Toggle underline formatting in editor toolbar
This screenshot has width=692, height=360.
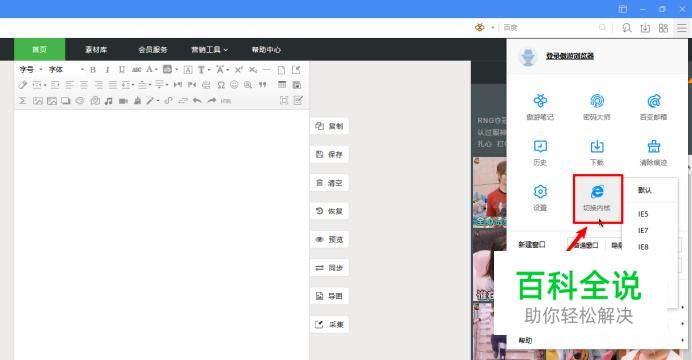click(122, 70)
